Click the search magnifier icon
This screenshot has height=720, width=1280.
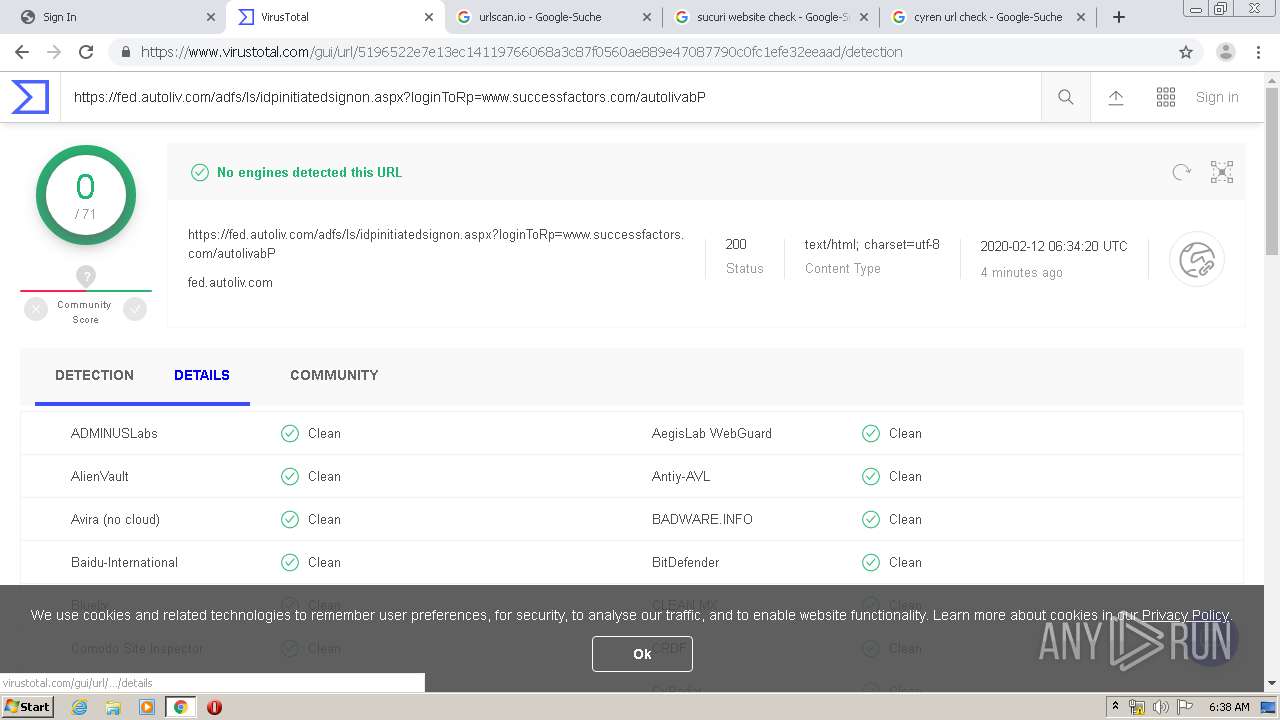coord(1066,97)
